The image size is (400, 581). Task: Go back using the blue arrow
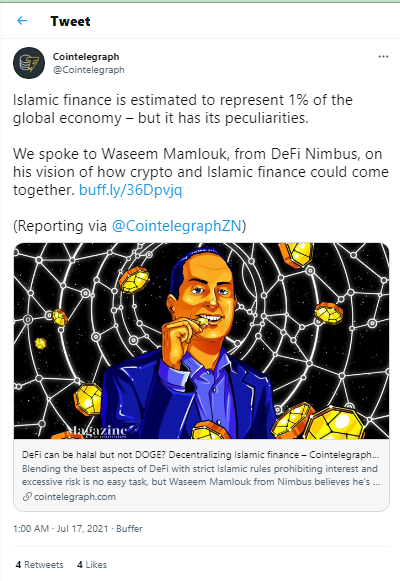(22, 21)
